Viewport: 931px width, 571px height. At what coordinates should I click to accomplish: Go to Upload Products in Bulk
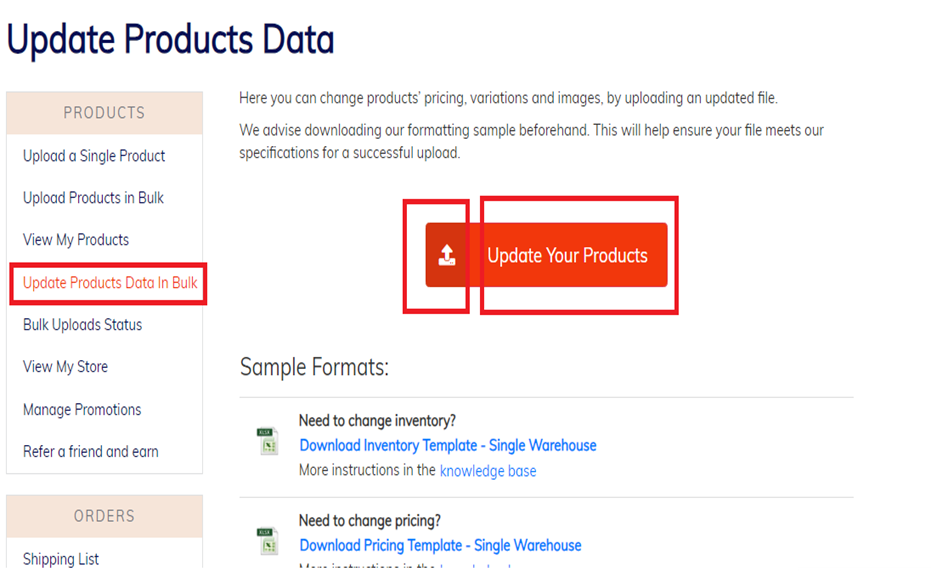coord(93,198)
